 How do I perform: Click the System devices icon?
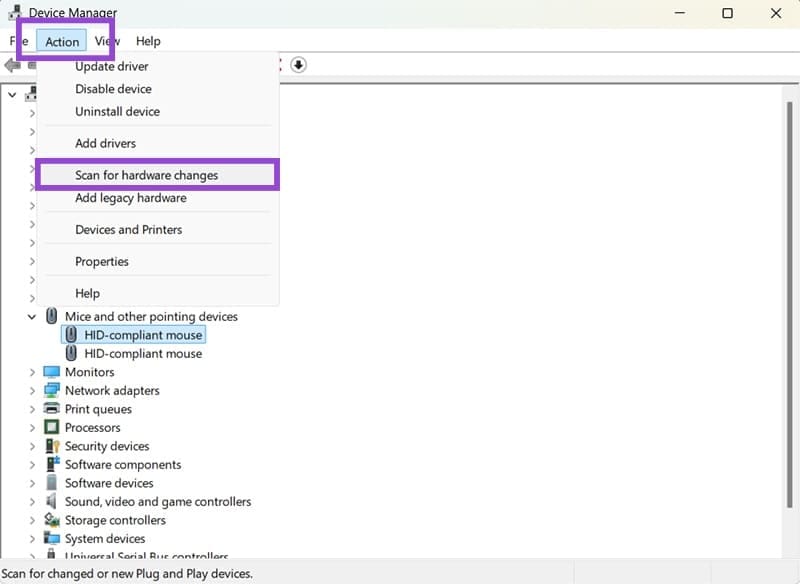51,538
